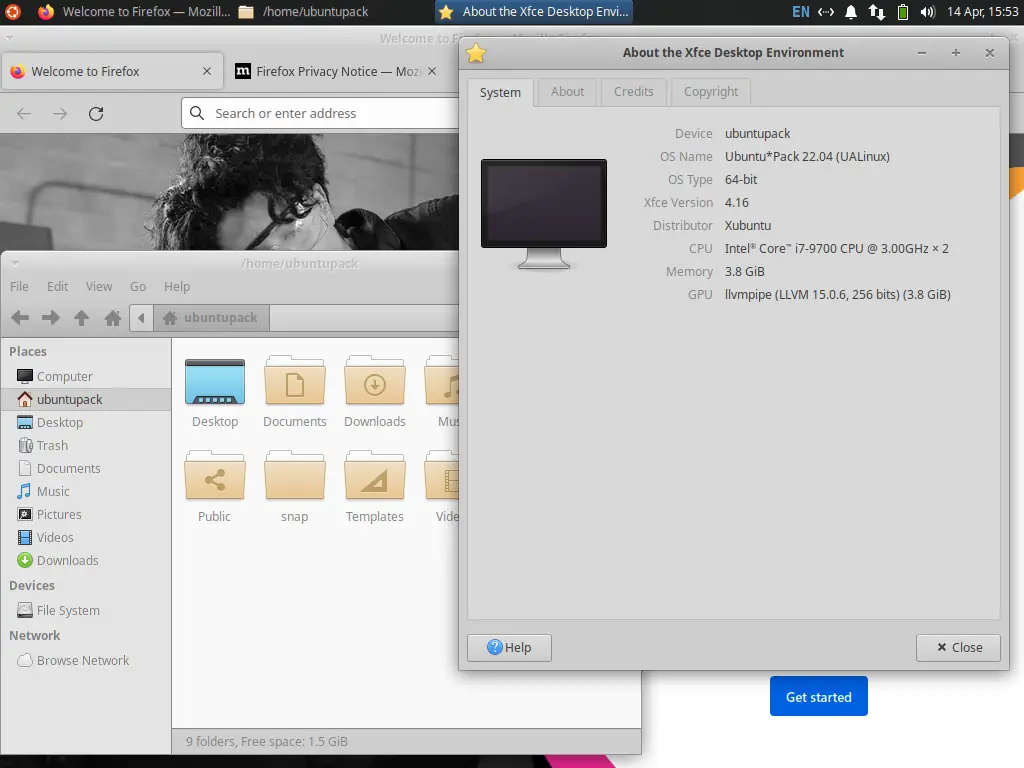Viewport: 1024px width, 768px height.
Task: Open File System under Devices
Action: tap(86, 611)
